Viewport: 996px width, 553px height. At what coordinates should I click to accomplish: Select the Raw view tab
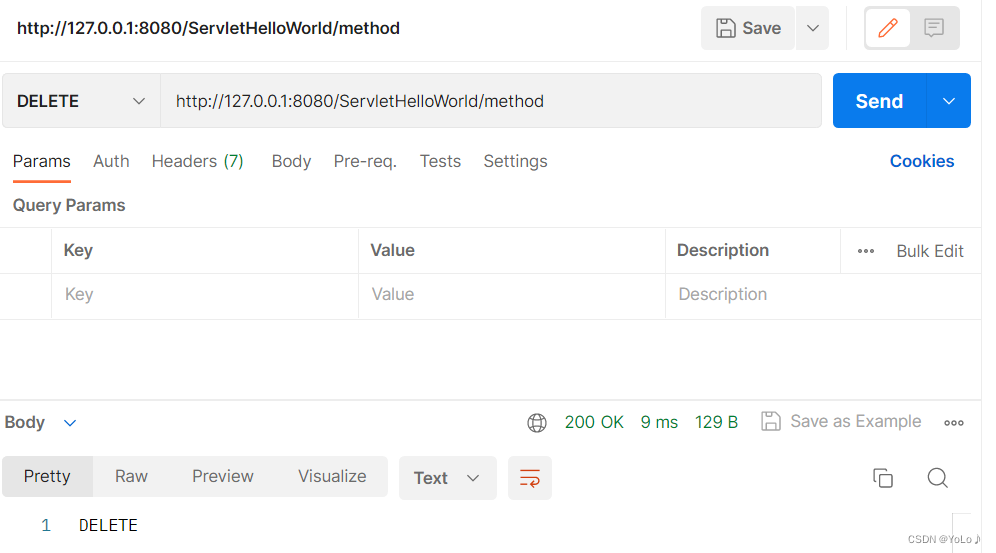point(131,476)
